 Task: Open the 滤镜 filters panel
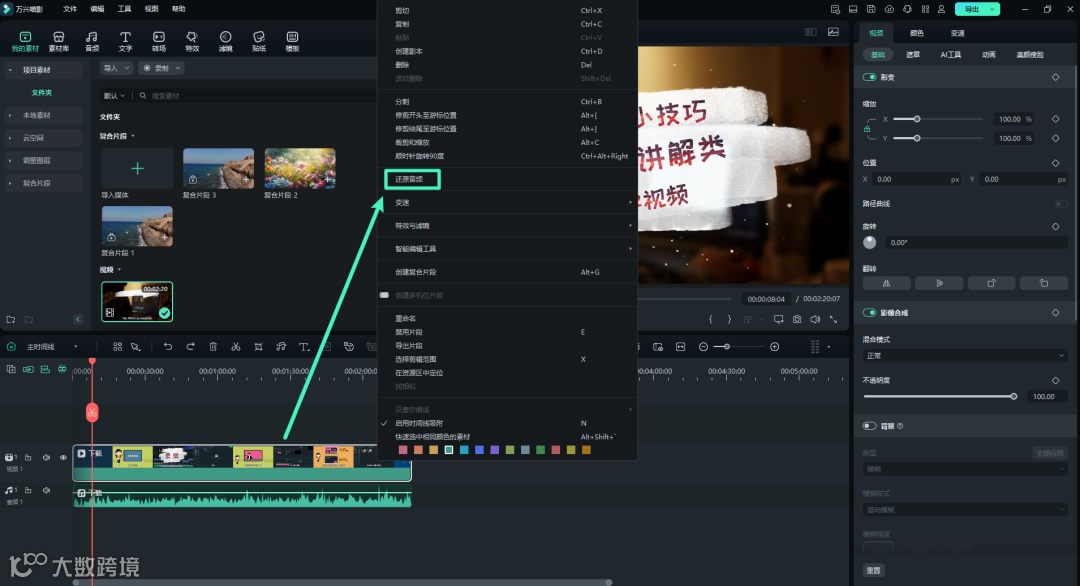(x=224, y=41)
